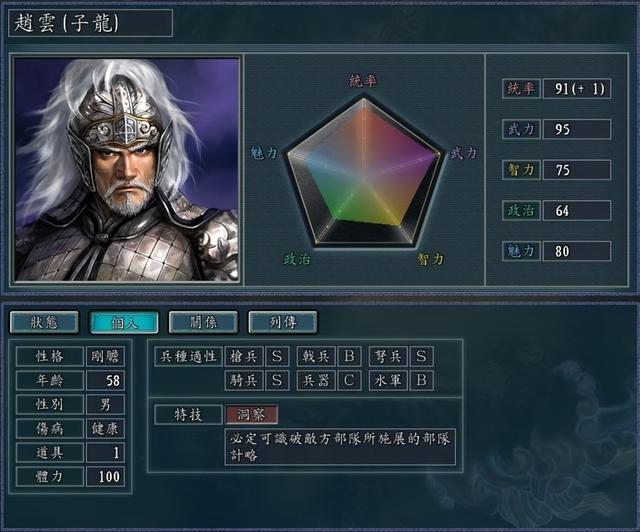Click the 槍兵 S aptitude grade
The height and width of the screenshot is (532, 640).
point(277,356)
